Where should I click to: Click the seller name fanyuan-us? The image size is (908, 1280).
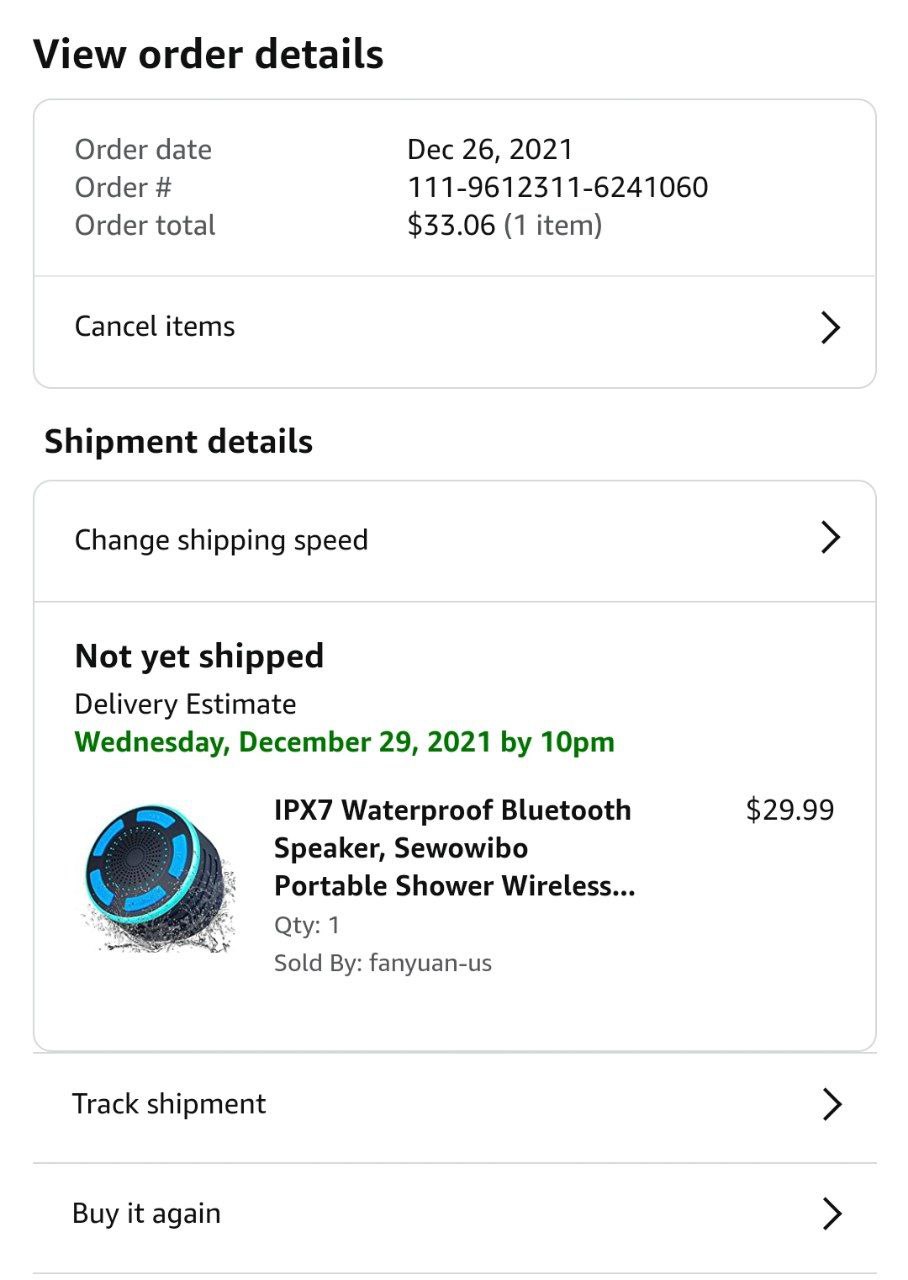[x=430, y=963]
